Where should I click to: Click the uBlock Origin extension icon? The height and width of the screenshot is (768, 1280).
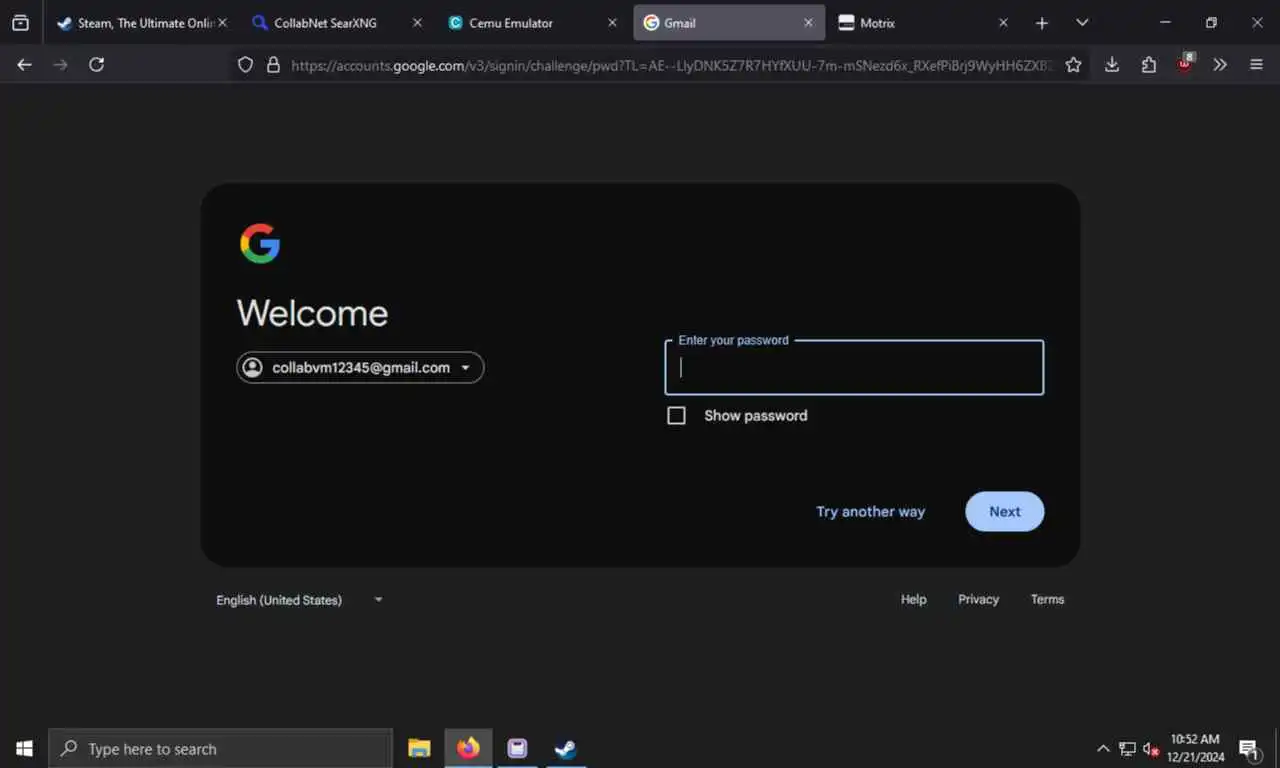1185,64
